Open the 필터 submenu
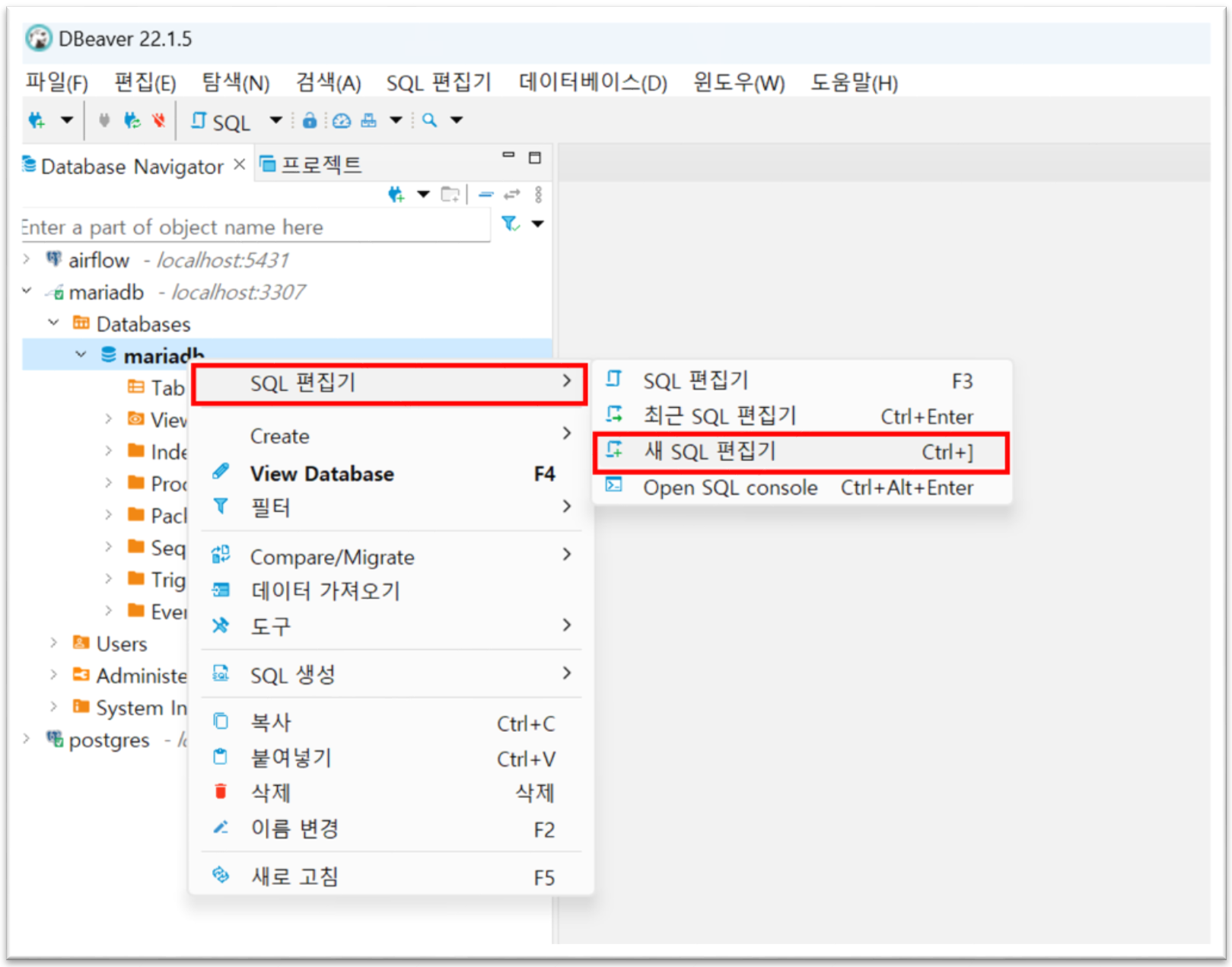Viewport: 1232px width, 967px height. [x=390, y=507]
